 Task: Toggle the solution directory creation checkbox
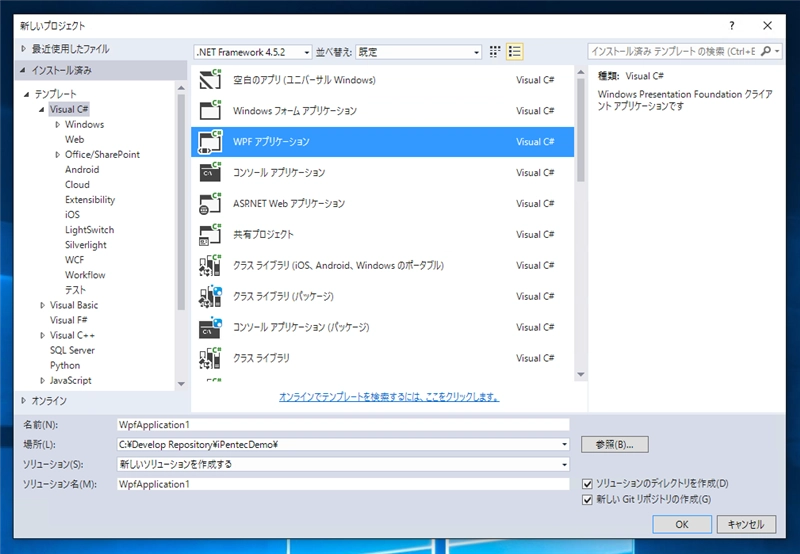pos(587,484)
